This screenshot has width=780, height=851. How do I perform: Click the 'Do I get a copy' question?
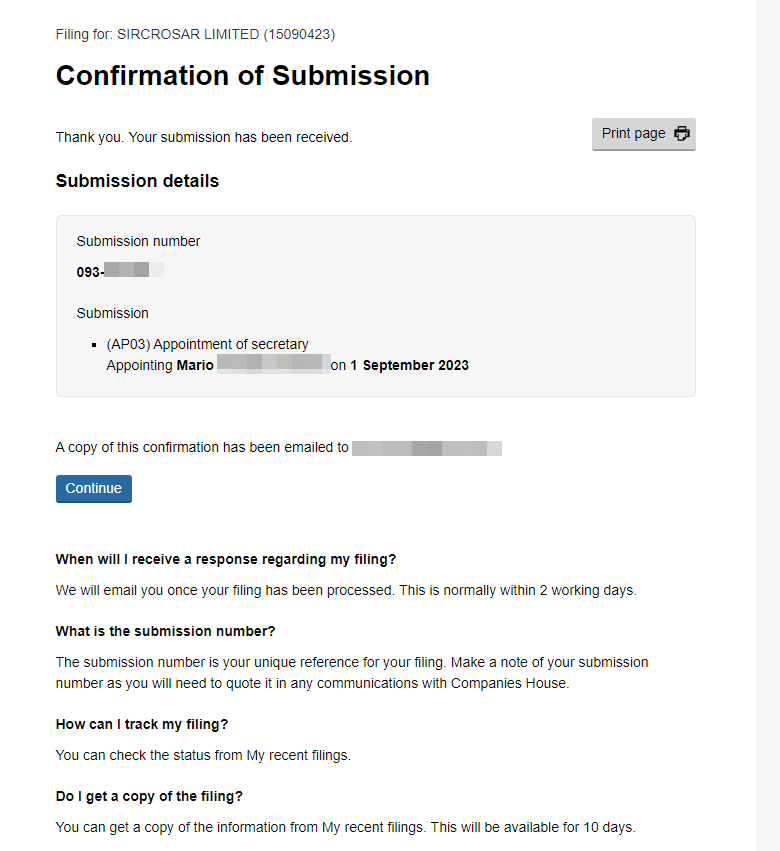pyautogui.click(x=149, y=797)
